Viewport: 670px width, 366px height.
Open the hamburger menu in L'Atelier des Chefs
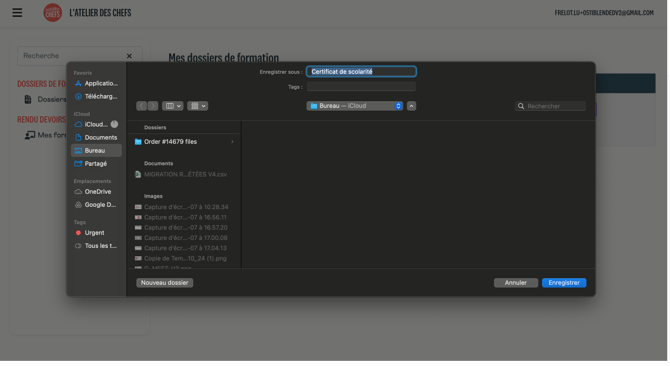click(17, 13)
